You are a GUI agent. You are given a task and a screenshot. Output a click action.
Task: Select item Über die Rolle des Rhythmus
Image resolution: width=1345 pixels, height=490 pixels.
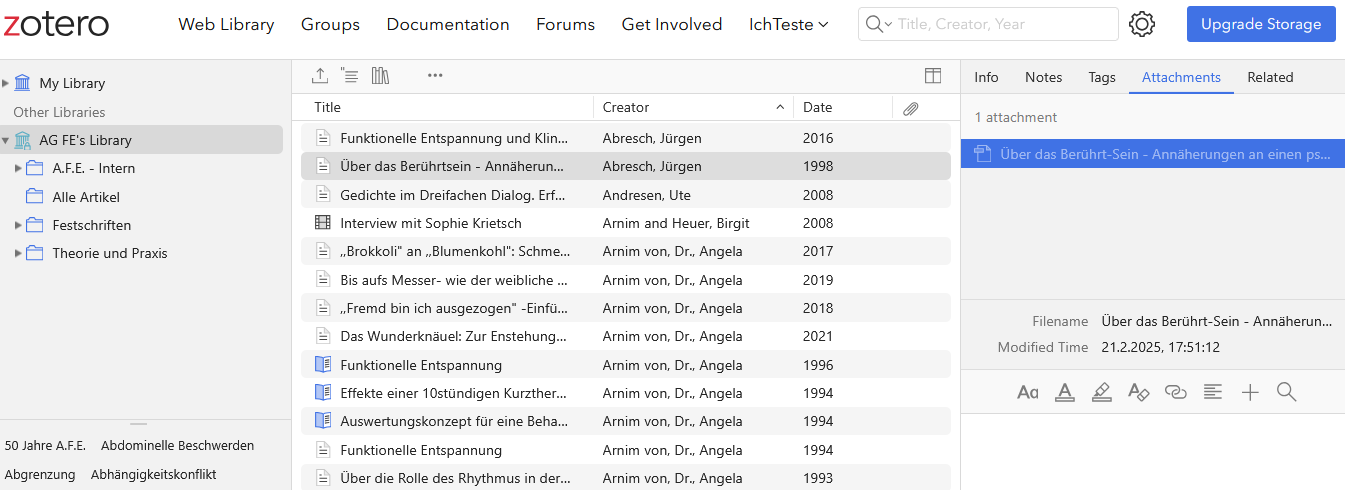point(626,478)
